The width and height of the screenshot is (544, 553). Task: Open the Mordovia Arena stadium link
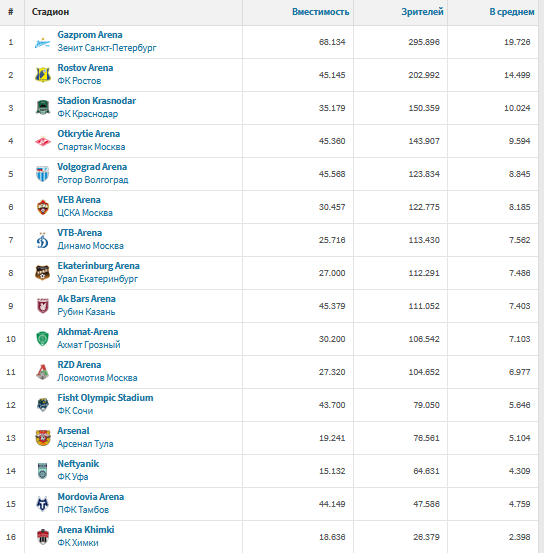91,497
